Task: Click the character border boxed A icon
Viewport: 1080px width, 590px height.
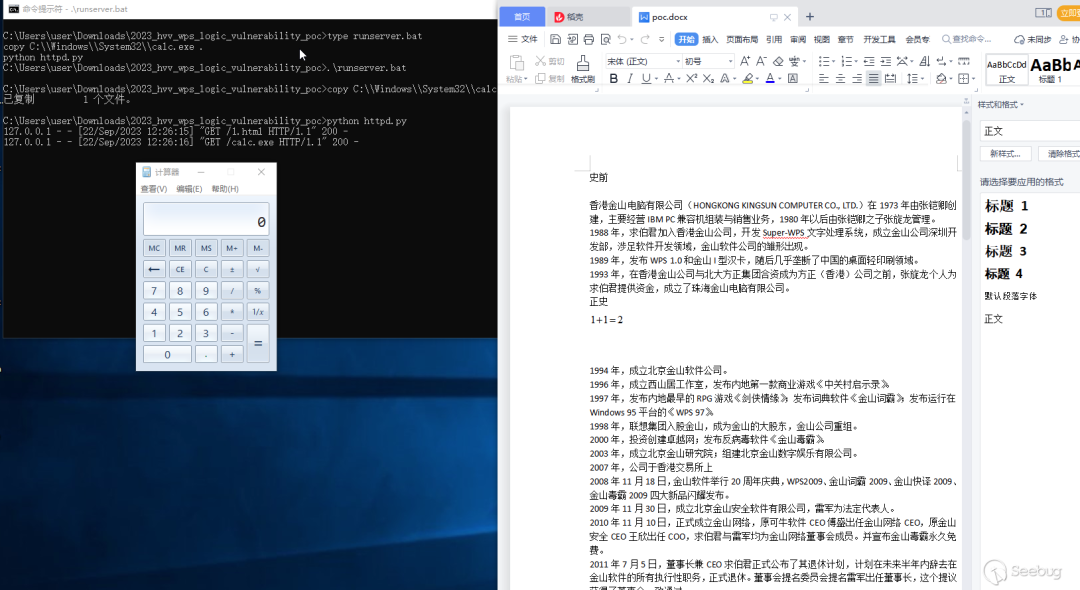Action: 793,79
